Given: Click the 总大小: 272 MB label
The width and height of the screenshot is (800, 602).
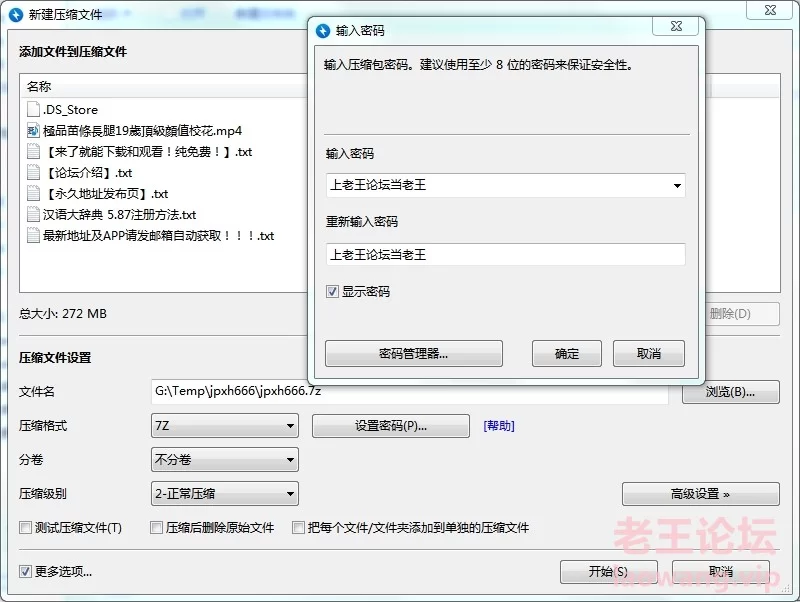Looking at the screenshot, I should 63,313.
